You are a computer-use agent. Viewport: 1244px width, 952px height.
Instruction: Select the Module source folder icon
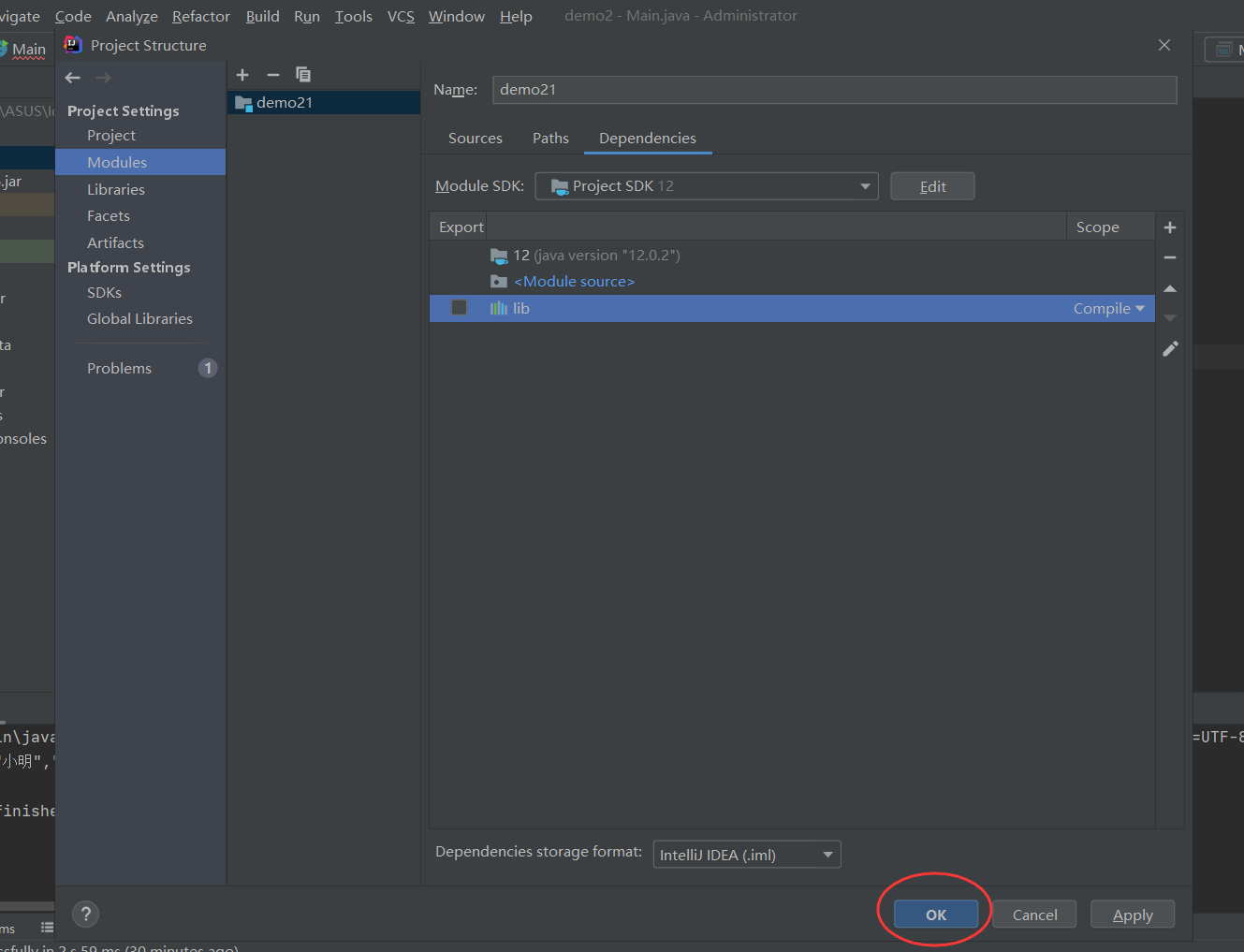point(499,282)
